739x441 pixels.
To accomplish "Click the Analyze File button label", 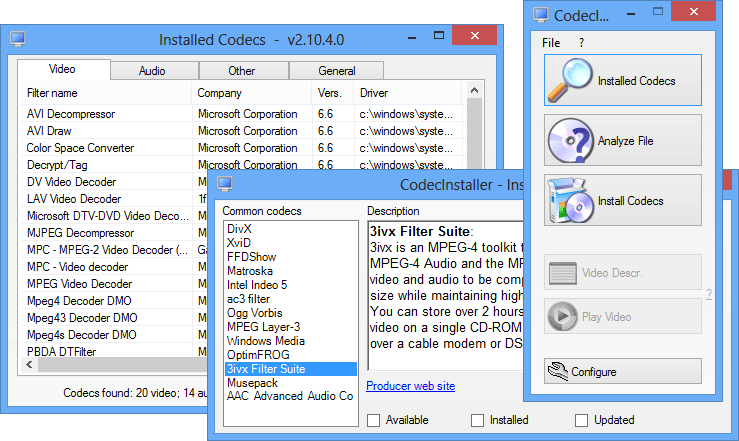I will [625, 141].
